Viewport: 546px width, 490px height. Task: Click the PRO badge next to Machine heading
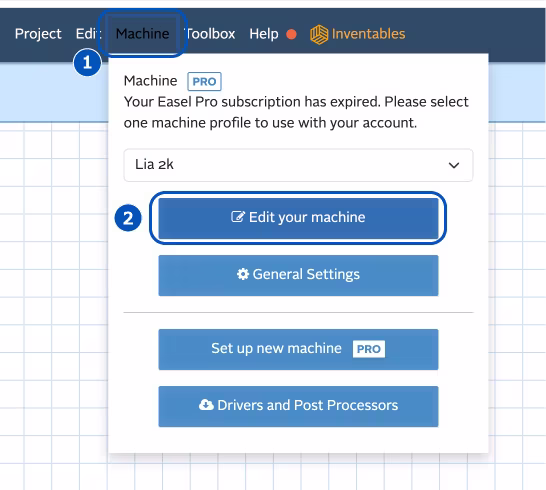coord(204,81)
